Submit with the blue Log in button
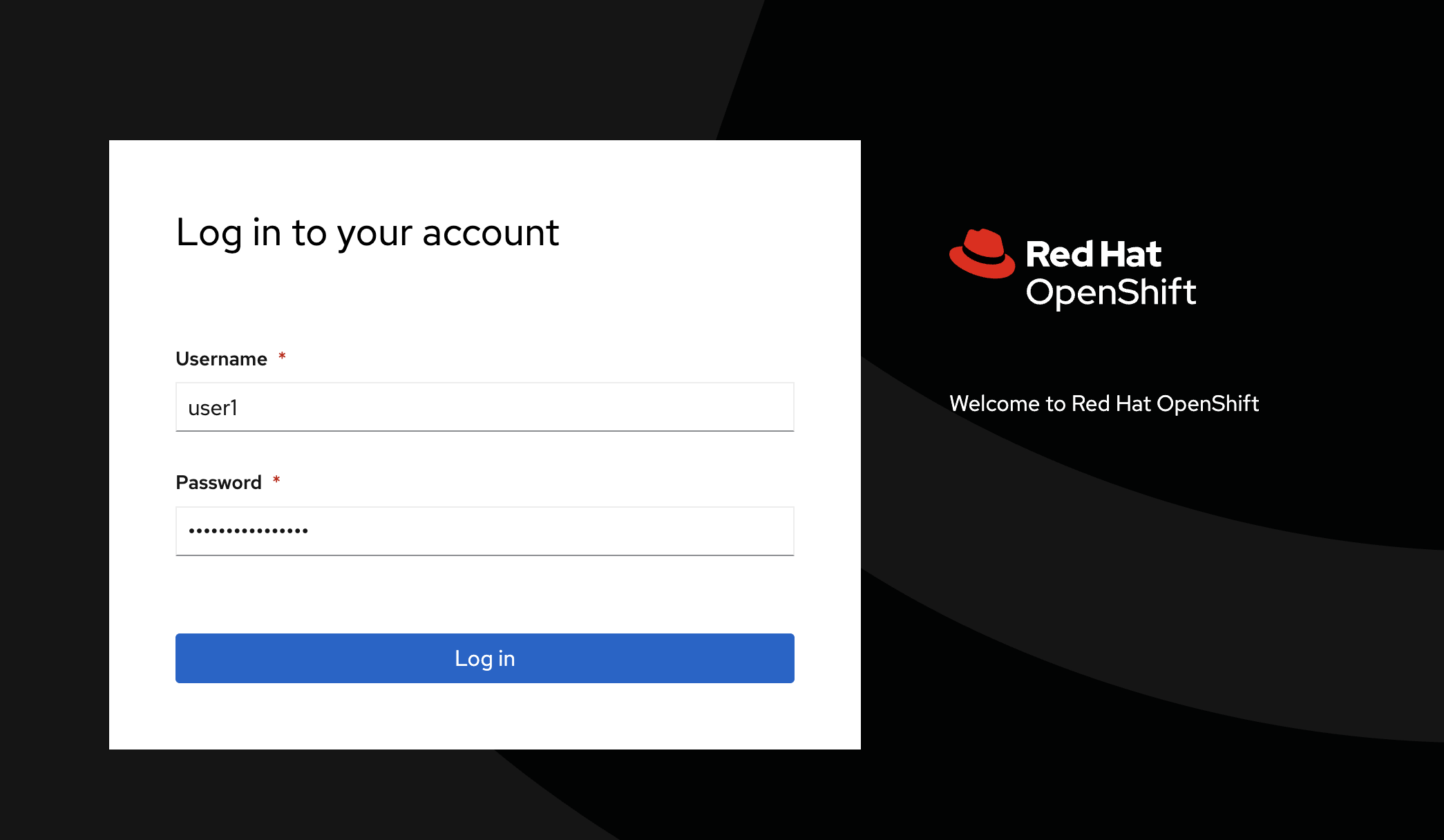The height and width of the screenshot is (840, 1444). [x=484, y=658]
